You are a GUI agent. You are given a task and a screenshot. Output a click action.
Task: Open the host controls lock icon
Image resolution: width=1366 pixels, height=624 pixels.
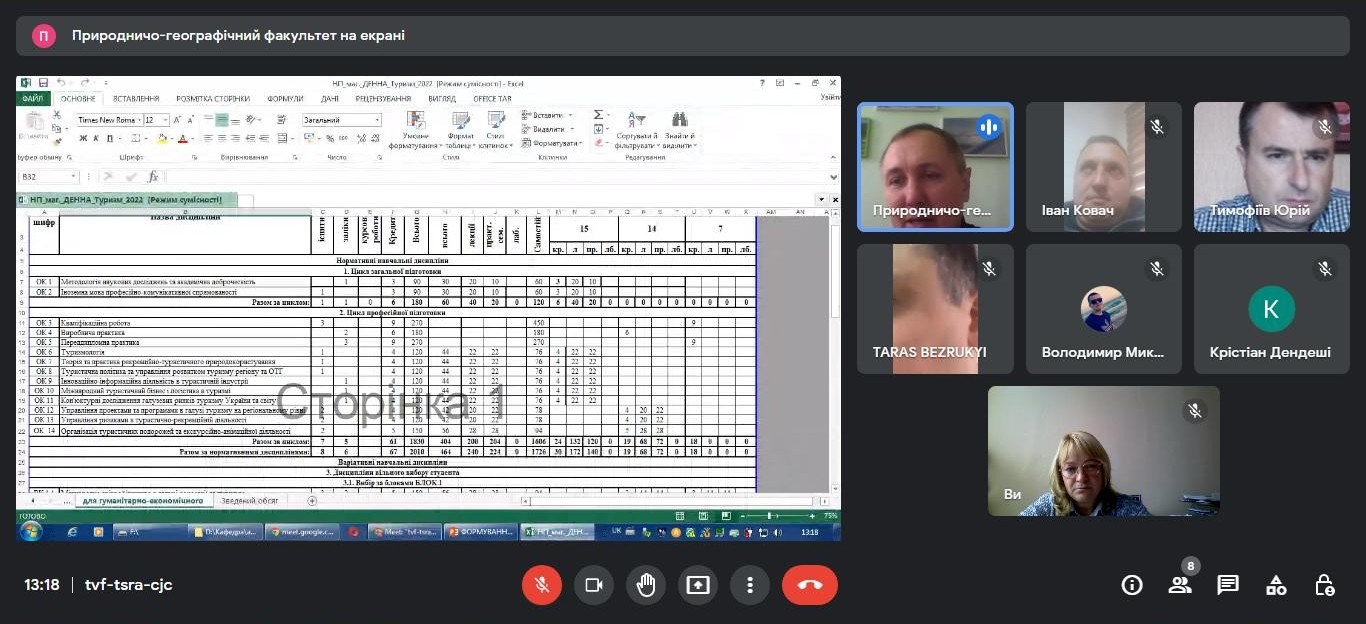point(1324,585)
